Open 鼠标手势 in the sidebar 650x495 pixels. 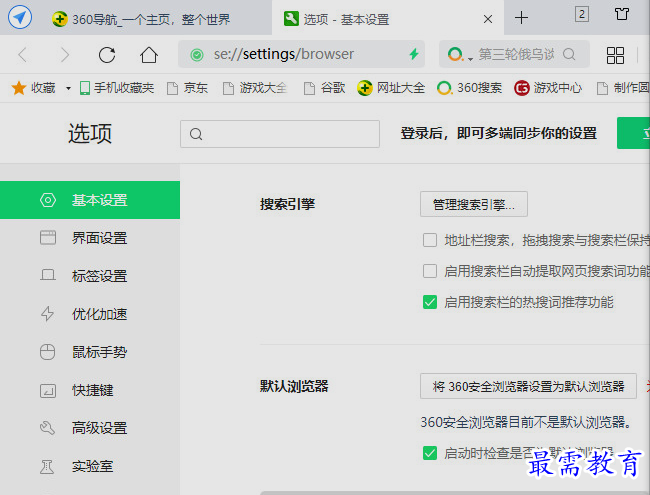[x=90, y=352]
